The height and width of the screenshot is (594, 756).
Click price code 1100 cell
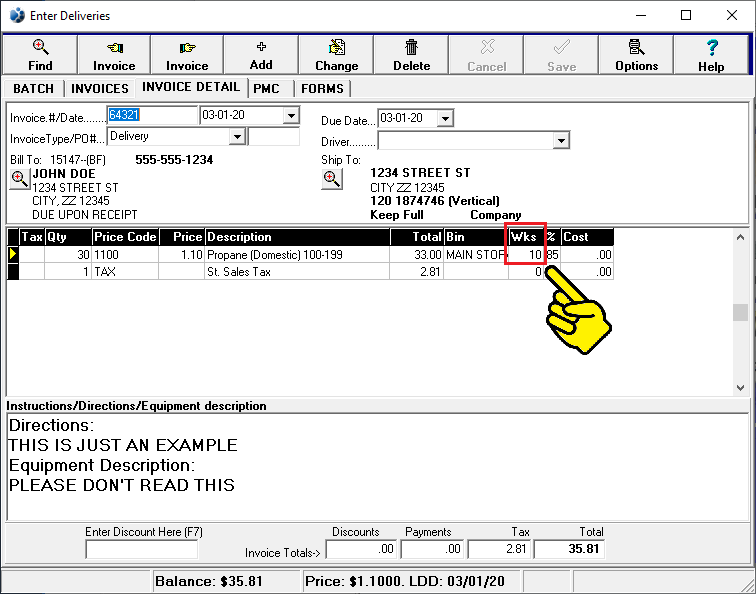coord(125,255)
